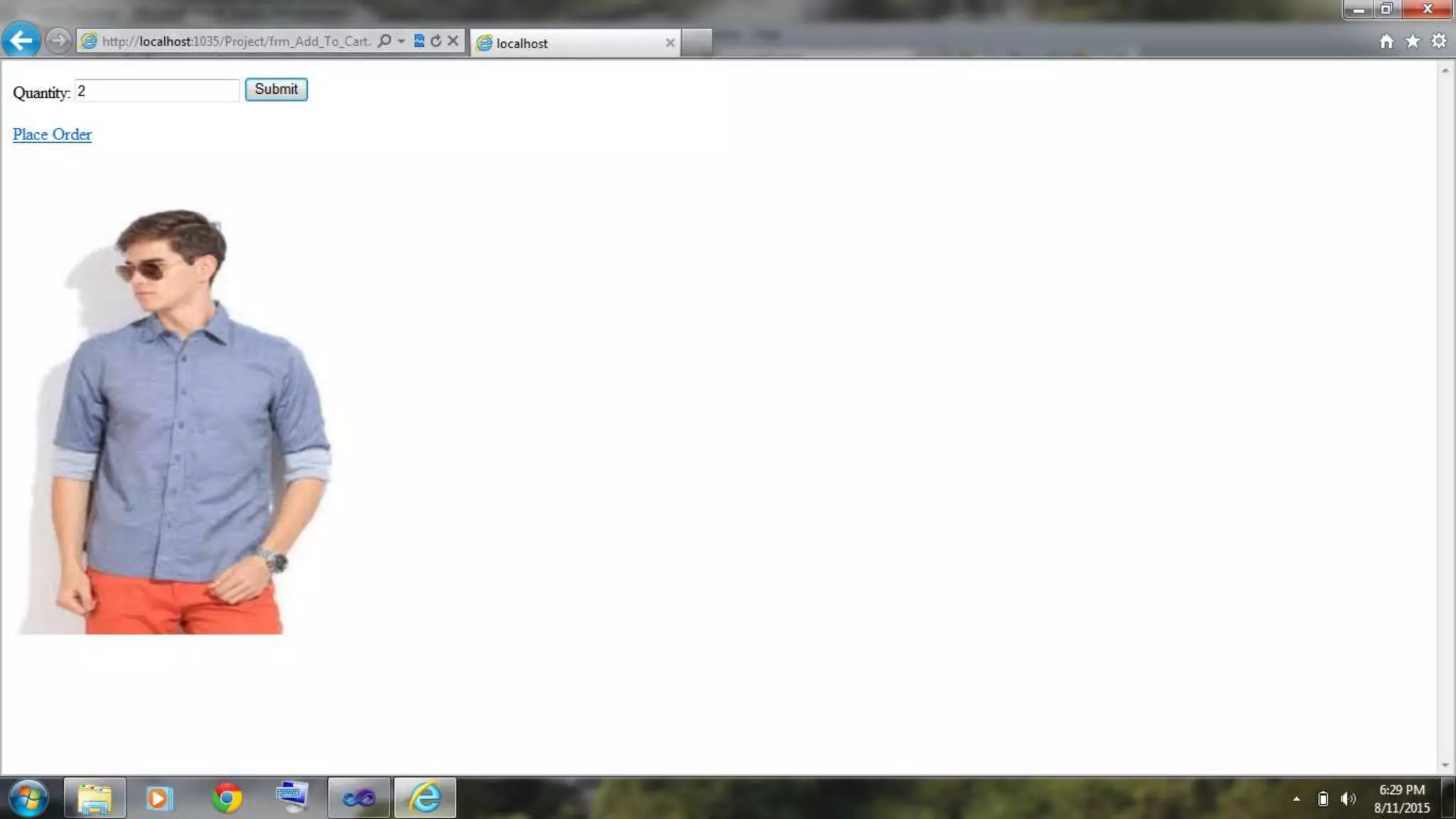1456x819 pixels.
Task: Open Google Chrome from the taskbar
Action: (227, 798)
